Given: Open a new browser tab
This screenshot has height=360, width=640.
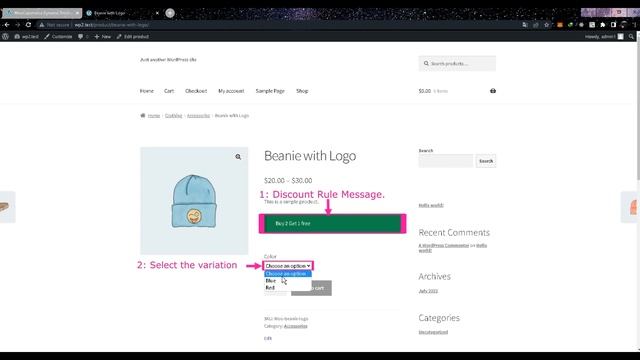Looking at the screenshot, I should tap(170, 13).
